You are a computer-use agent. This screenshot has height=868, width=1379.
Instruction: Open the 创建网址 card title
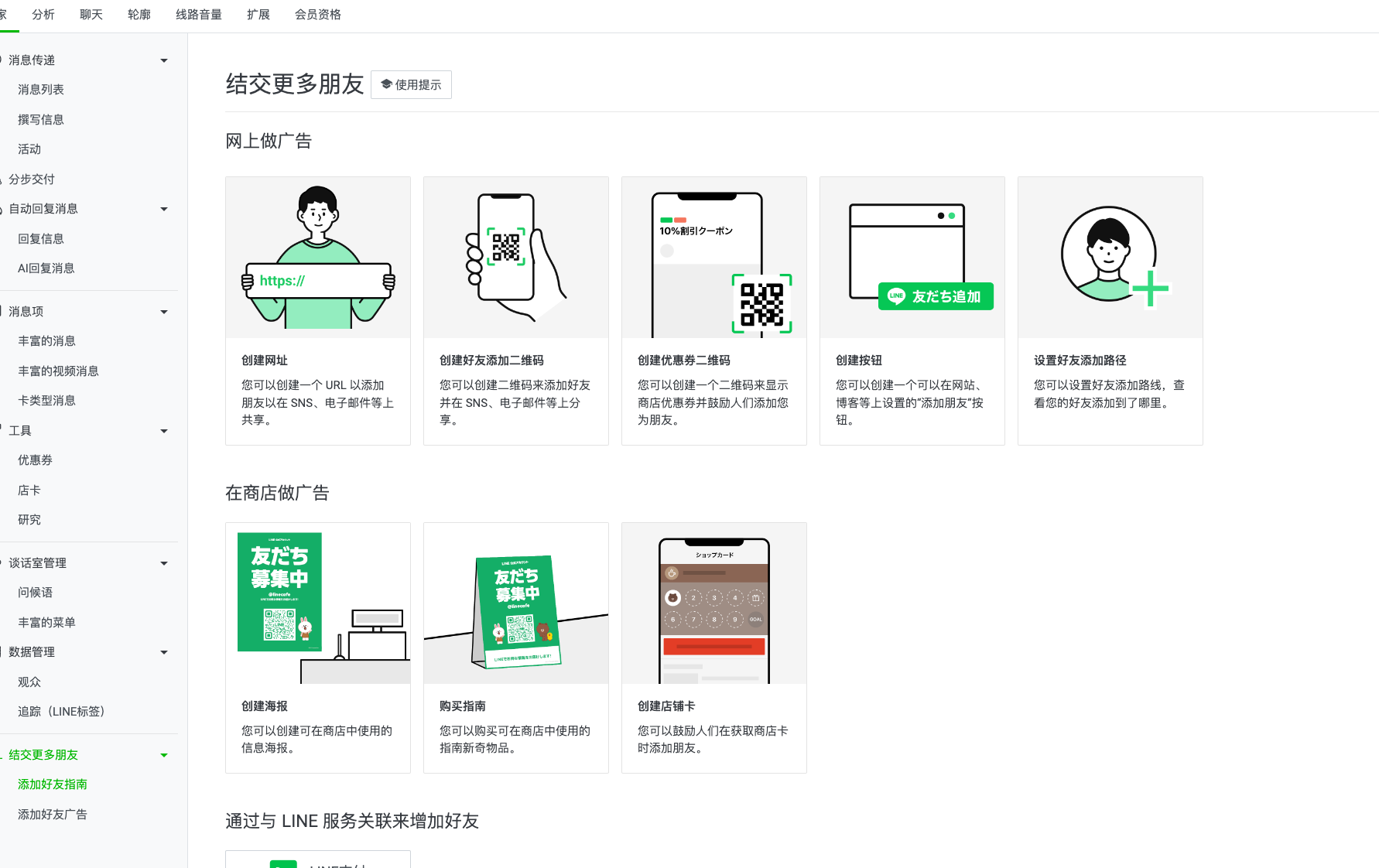click(265, 361)
